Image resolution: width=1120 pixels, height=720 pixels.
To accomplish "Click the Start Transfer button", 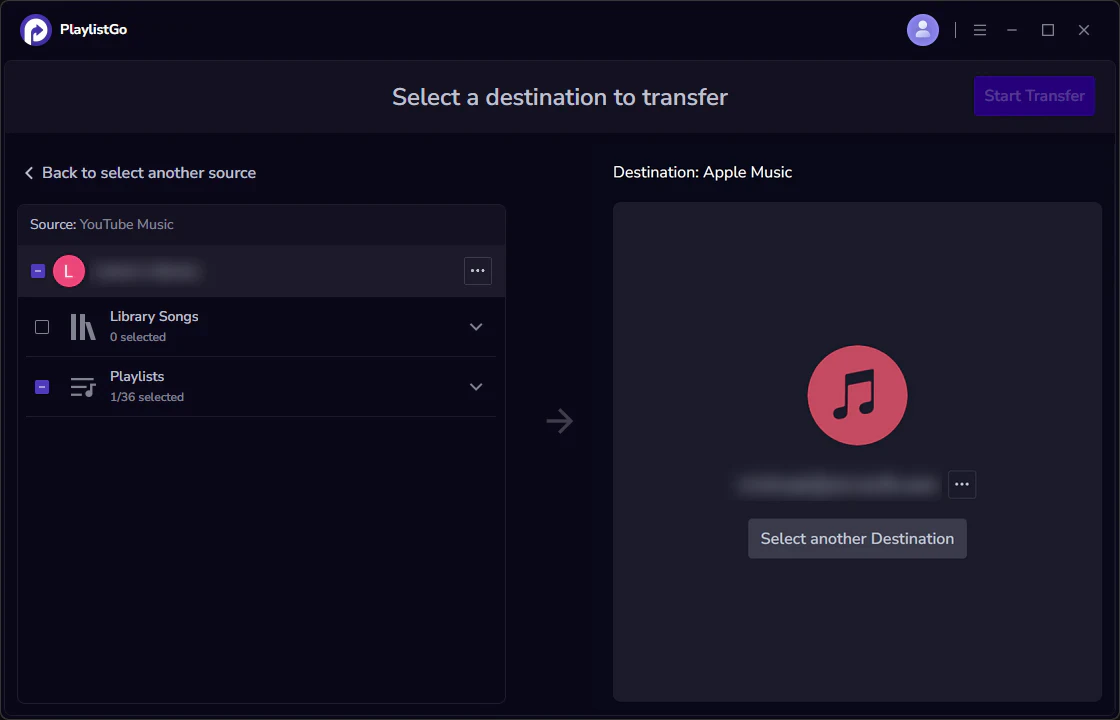I will click(1034, 96).
